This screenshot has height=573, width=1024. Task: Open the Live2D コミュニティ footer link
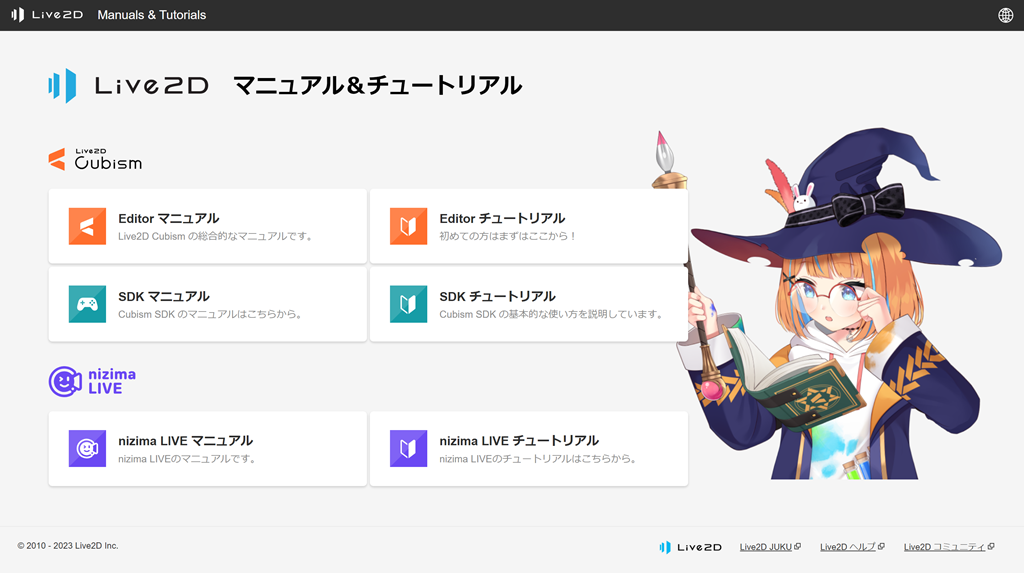click(x=944, y=547)
